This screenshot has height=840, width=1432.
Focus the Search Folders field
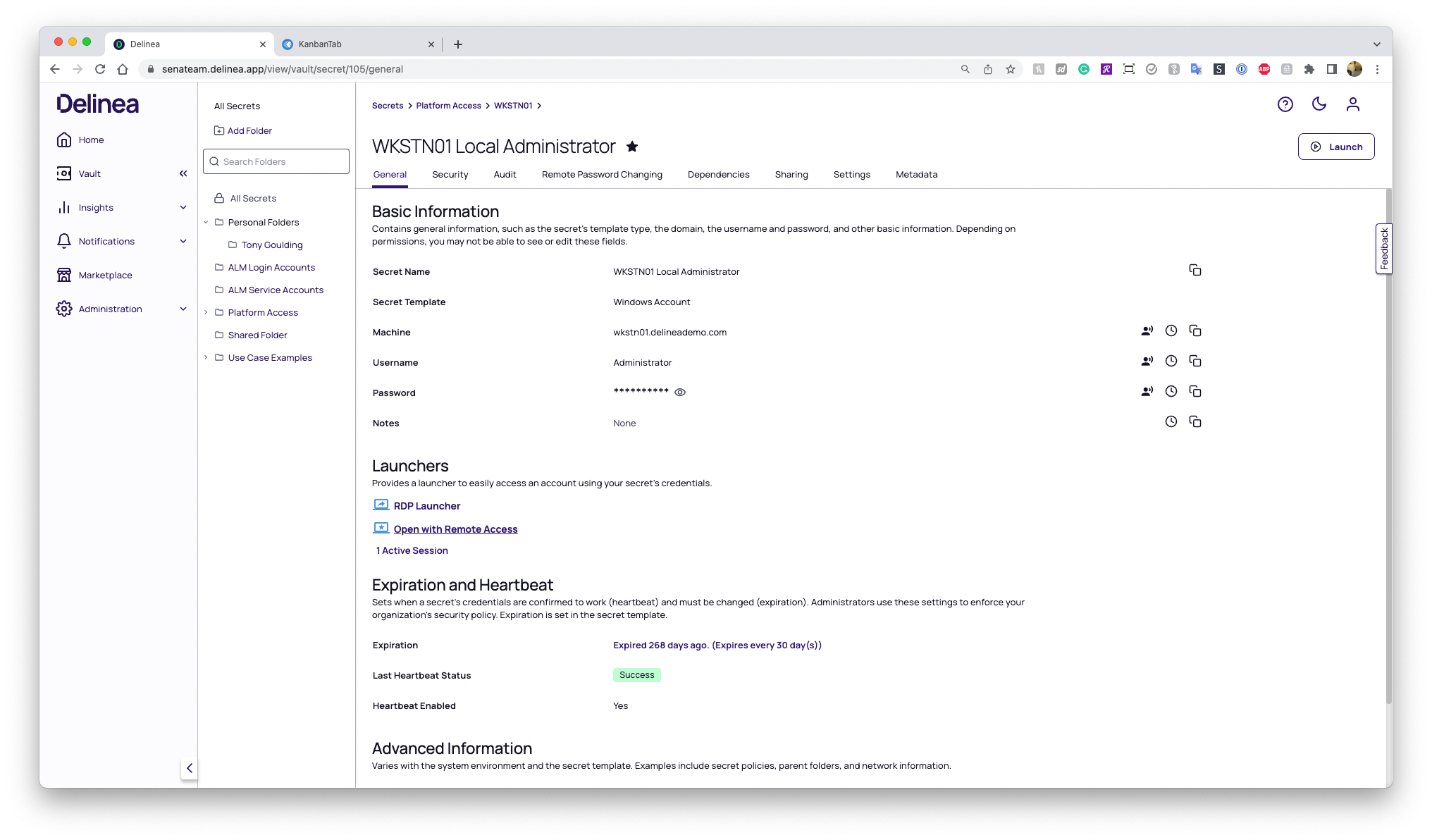(276, 161)
